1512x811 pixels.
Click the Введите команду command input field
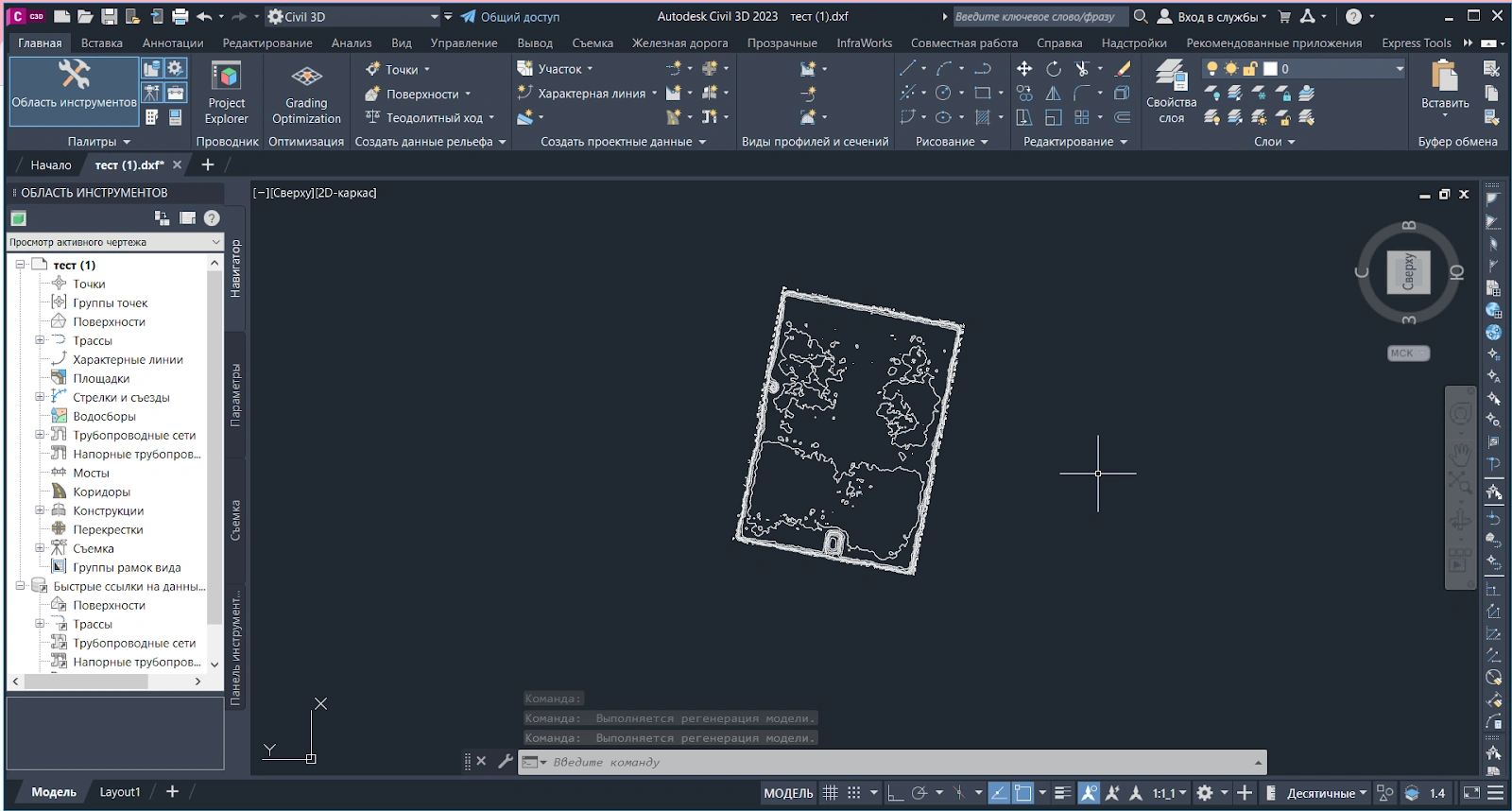click(x=888, y=762)
